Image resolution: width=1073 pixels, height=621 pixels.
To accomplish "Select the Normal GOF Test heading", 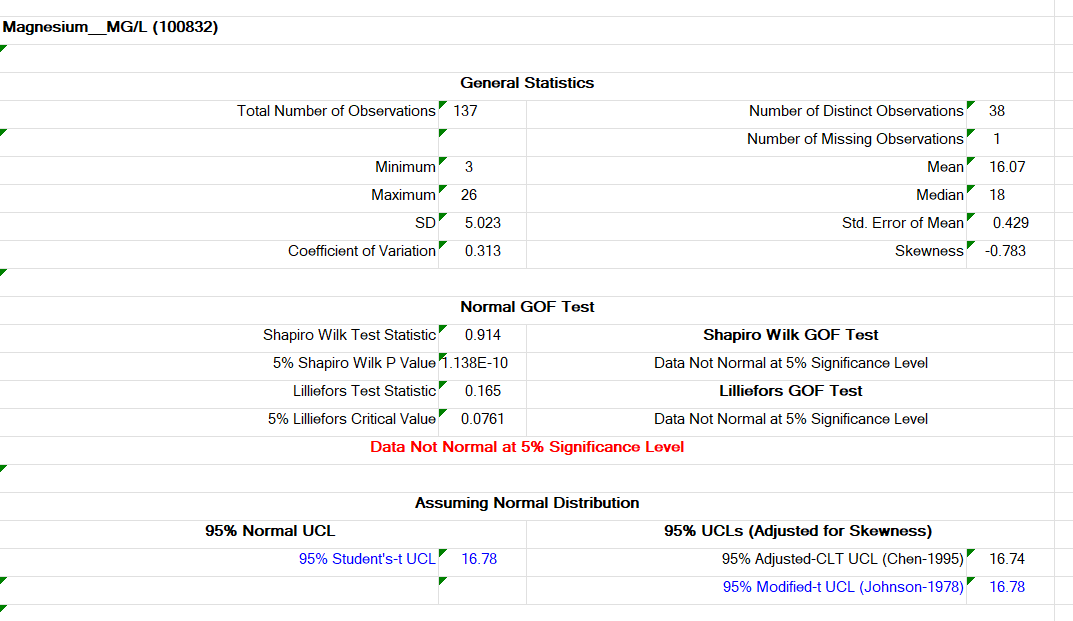I will pyautogui.click(x=527, y=307).
